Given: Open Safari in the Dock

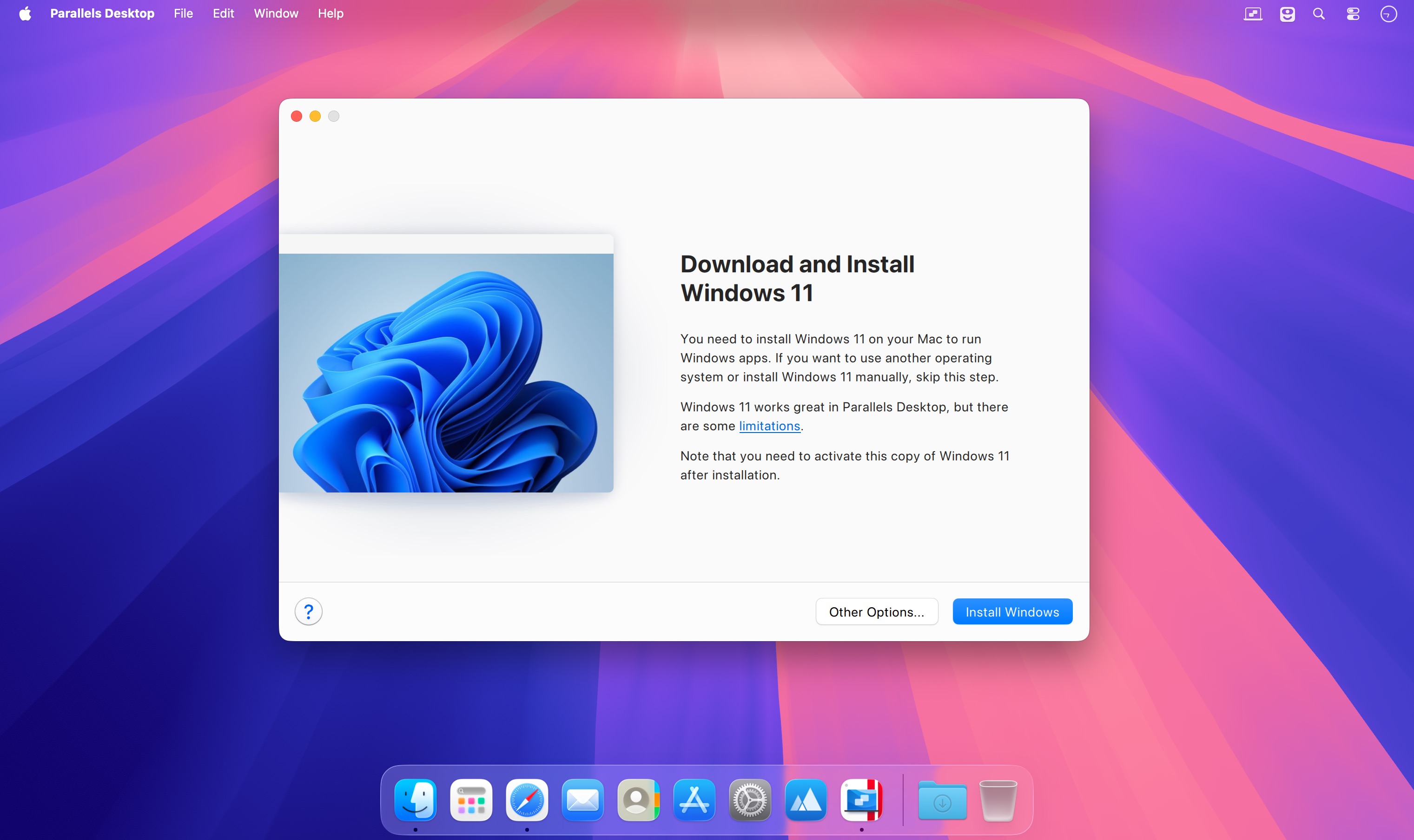Looking at the screenshot, I should tap(527, 801).
